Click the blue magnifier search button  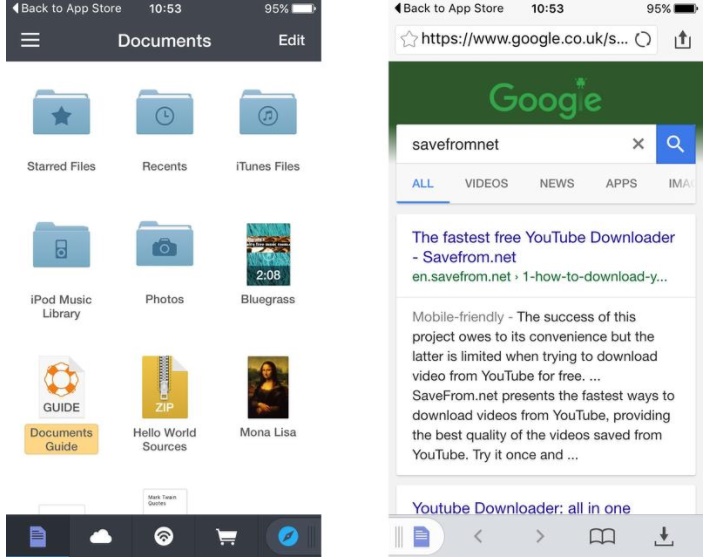click(x=676, y=144)
